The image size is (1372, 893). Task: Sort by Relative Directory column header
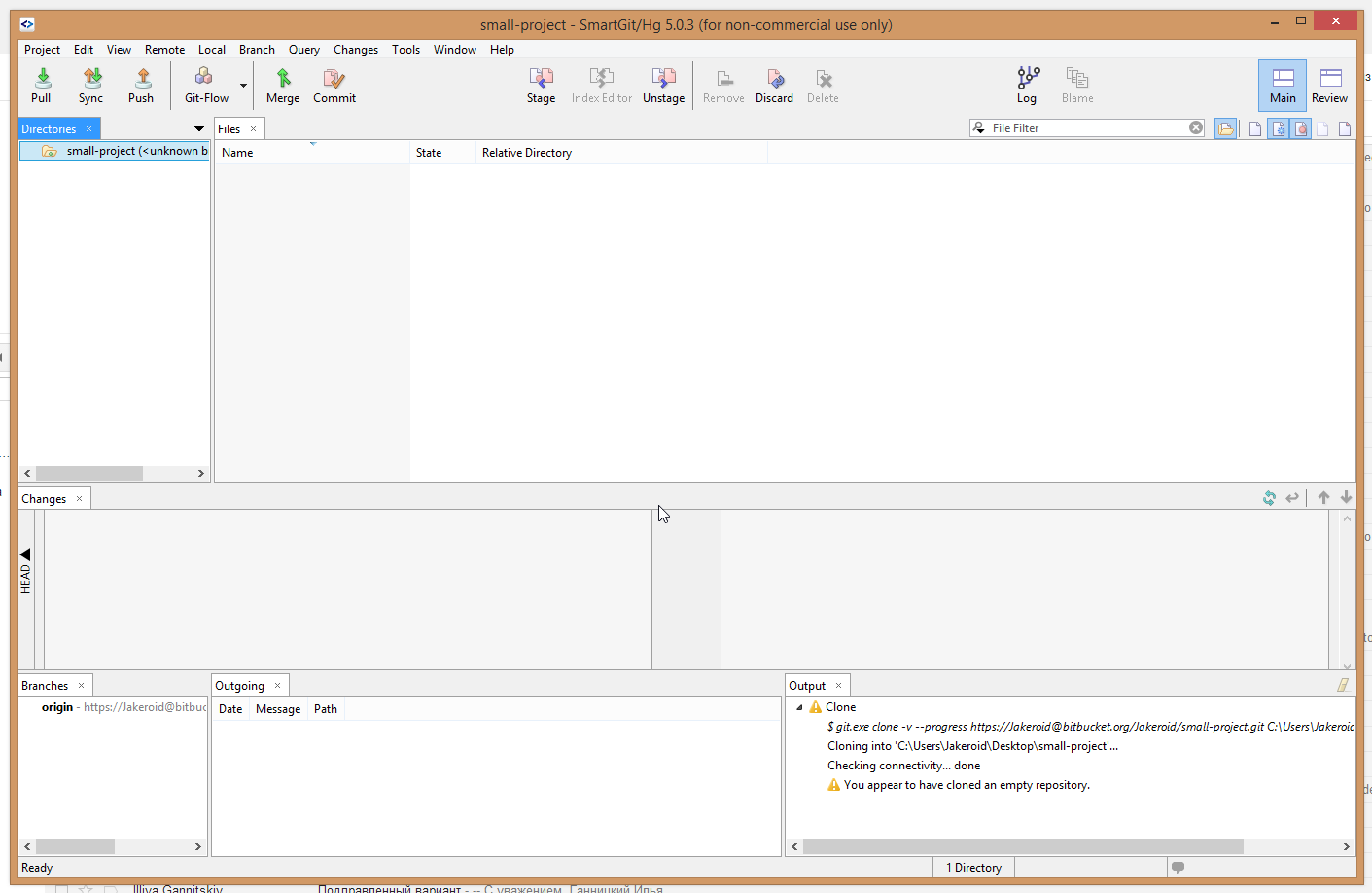pyautogui.click(x=621, y=153)
